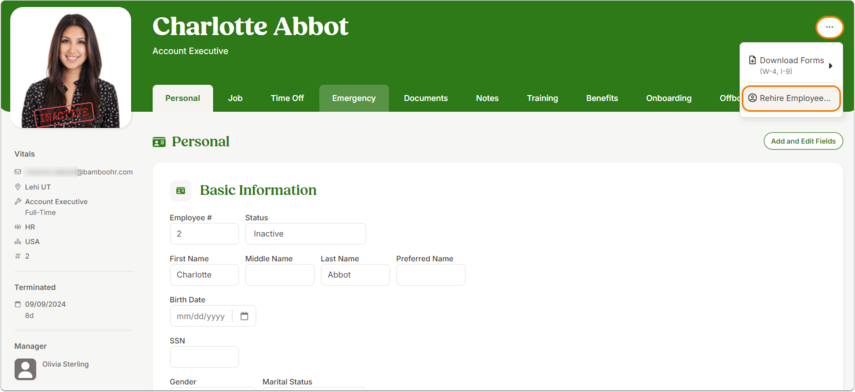The width and height of the screenshot is (855, 392).
Task: Click the Preferred Name field
Action: pyautogui.click(x=431, y=275)
